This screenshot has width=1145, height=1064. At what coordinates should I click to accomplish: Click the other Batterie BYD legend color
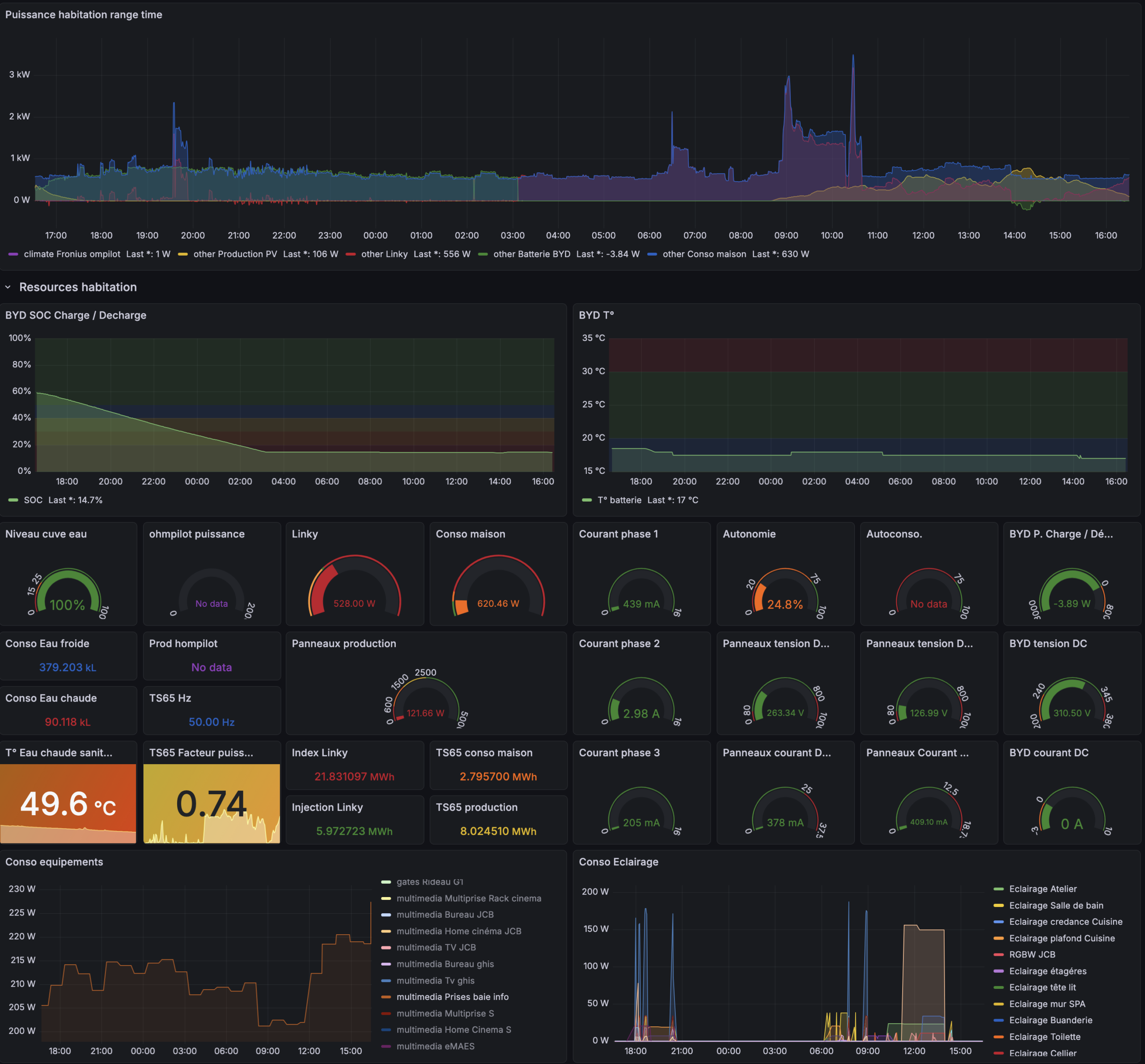[483, 254]
